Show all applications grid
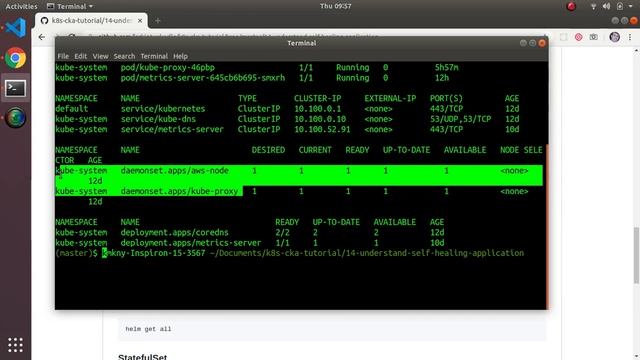640x360 pixels. (x=16, y=345)
